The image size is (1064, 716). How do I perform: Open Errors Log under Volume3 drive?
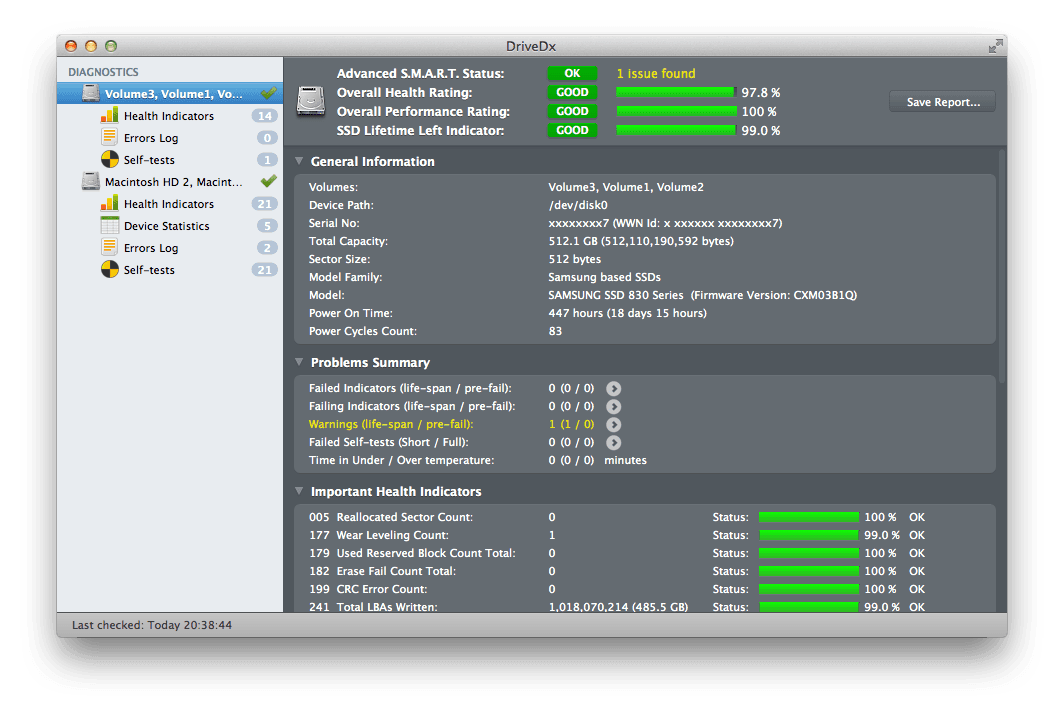click(x=151, y=138)
